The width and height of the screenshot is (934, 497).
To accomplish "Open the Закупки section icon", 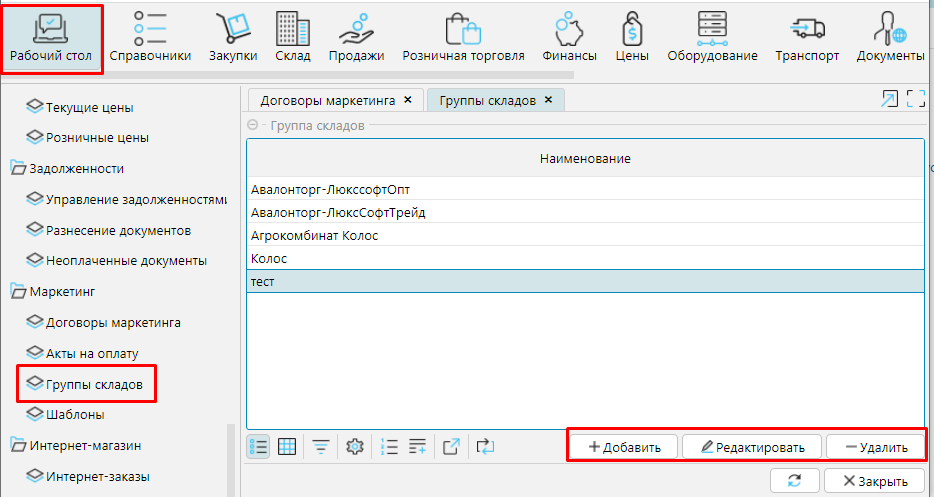I will 233,37.
